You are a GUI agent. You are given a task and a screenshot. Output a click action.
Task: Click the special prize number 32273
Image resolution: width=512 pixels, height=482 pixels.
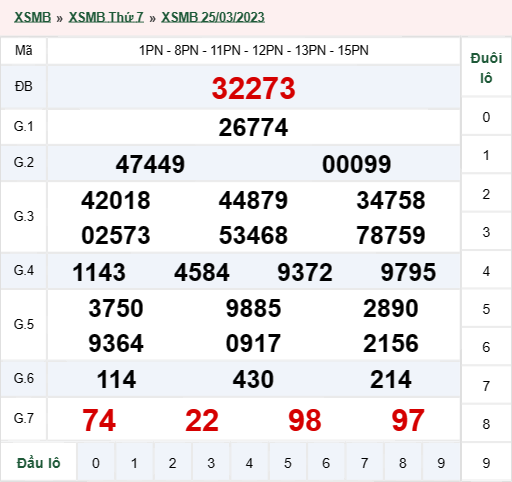254,88
